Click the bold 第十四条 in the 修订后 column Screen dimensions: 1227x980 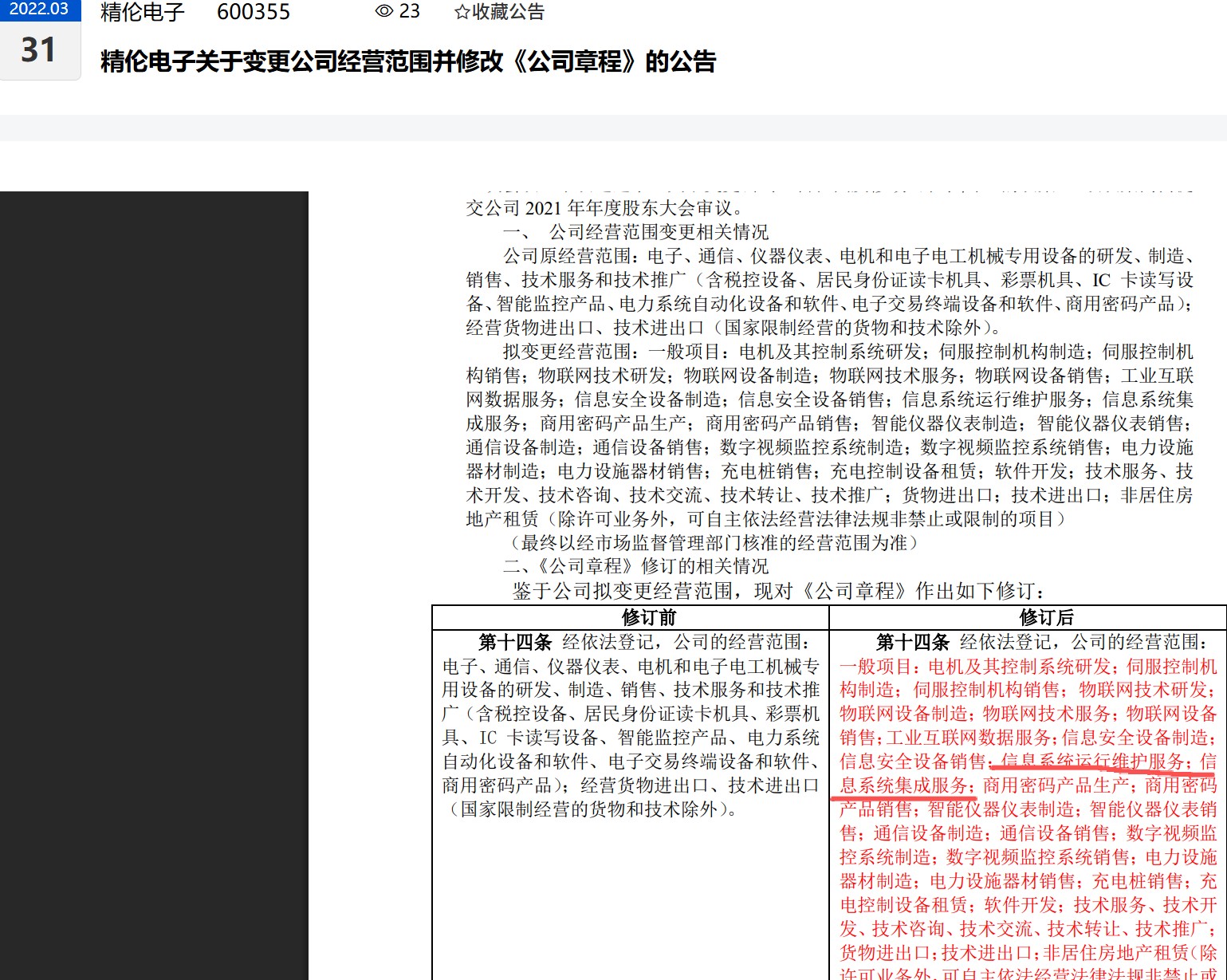913,642
